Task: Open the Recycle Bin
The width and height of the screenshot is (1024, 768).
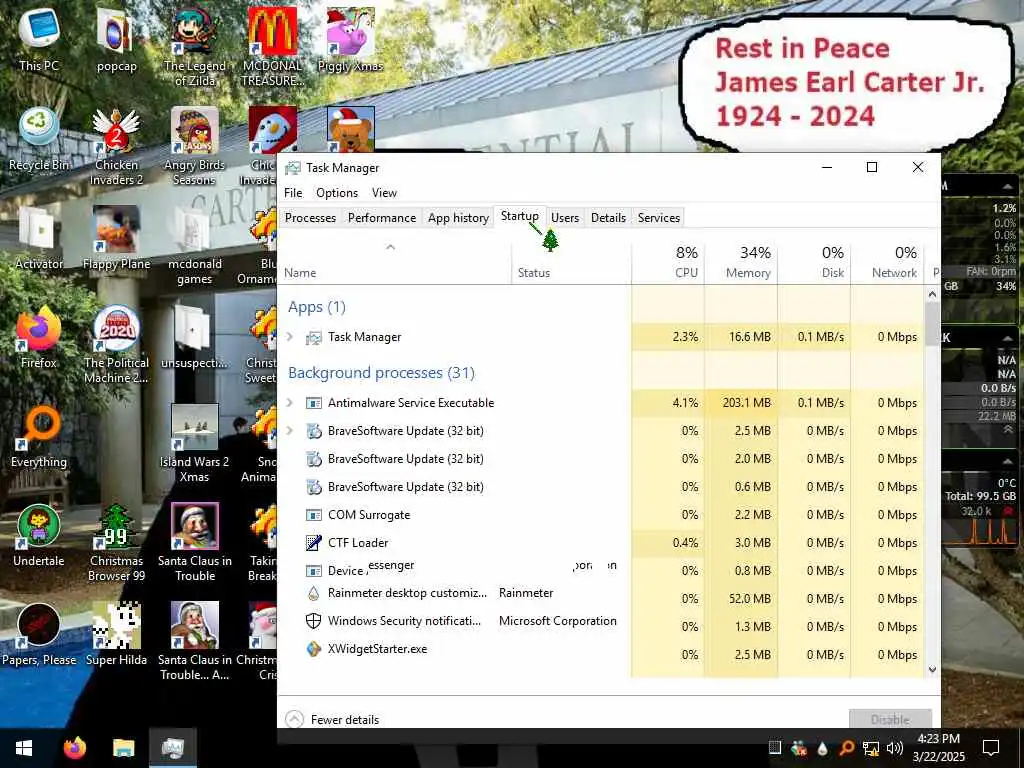Action: coord(39,140)
